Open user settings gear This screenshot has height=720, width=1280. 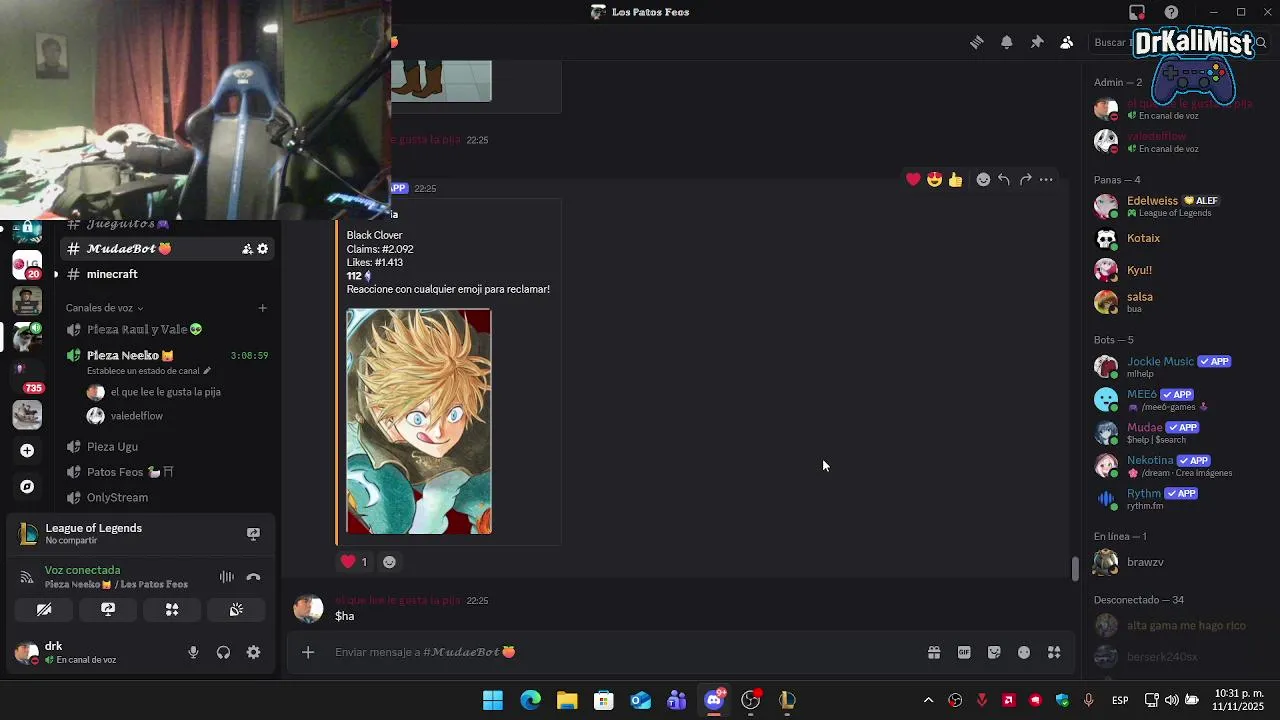[254, 652]
